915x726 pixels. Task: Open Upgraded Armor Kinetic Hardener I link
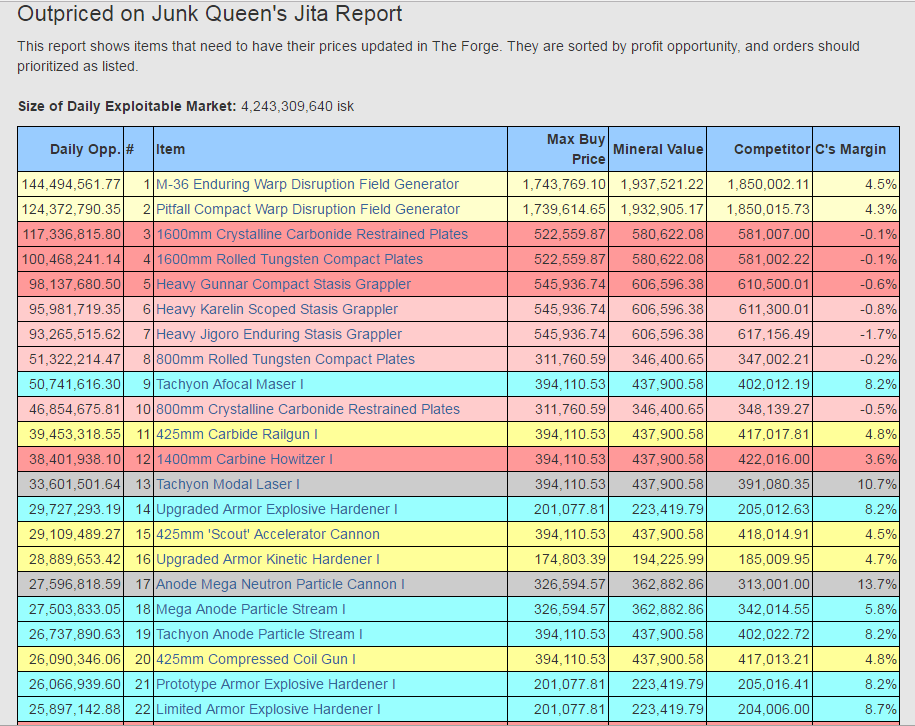pos(267,560)
